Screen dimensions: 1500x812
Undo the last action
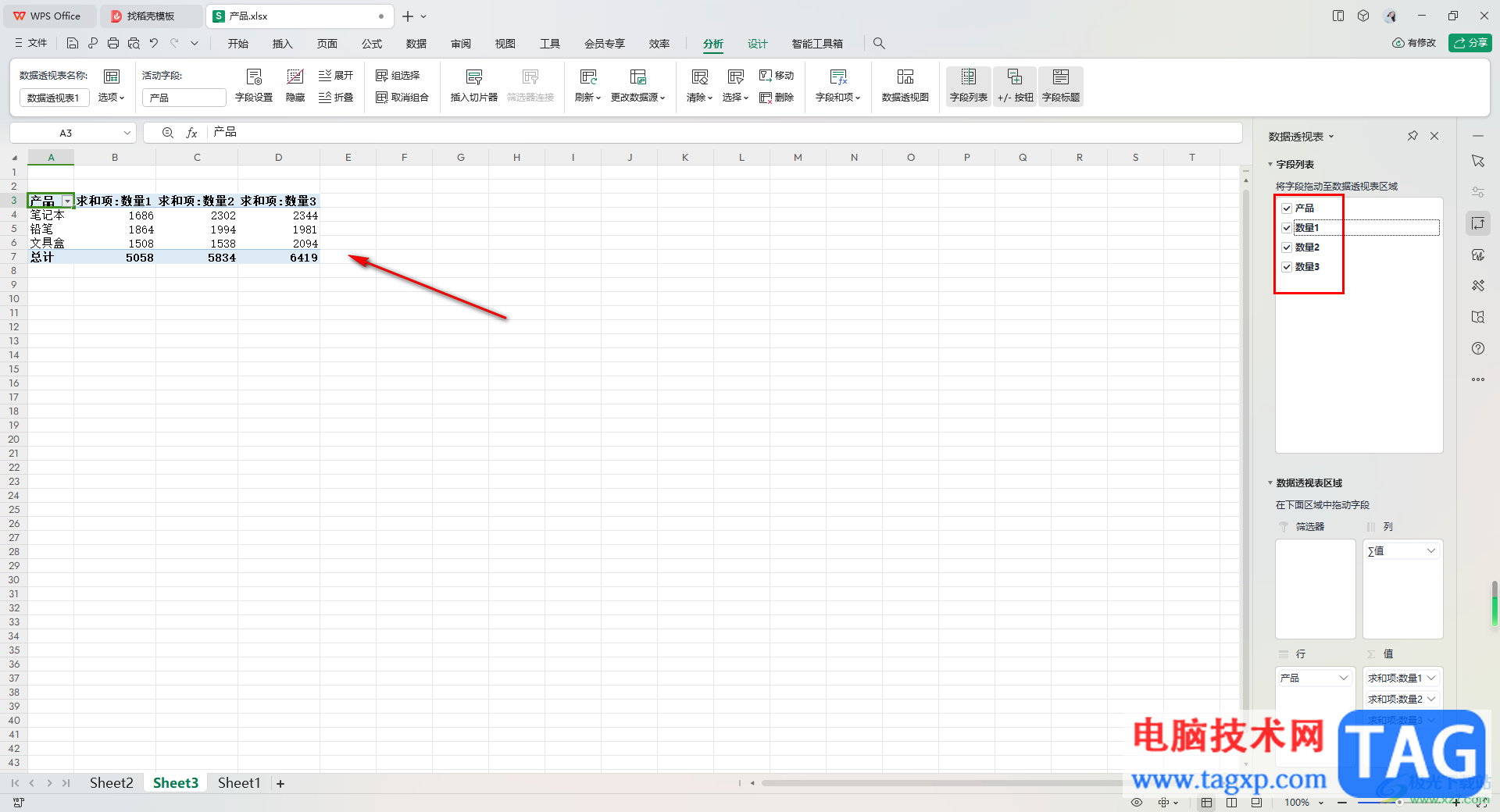[154, 44]
